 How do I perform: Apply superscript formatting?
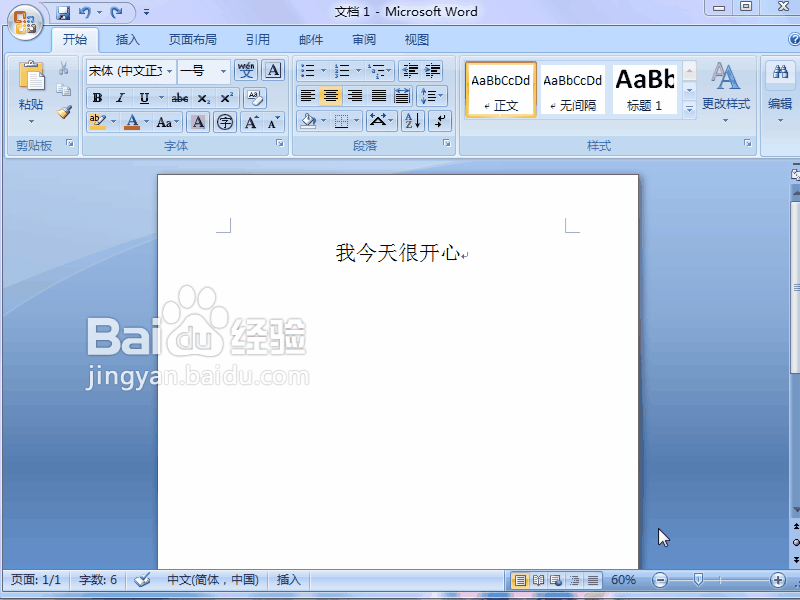226,98
